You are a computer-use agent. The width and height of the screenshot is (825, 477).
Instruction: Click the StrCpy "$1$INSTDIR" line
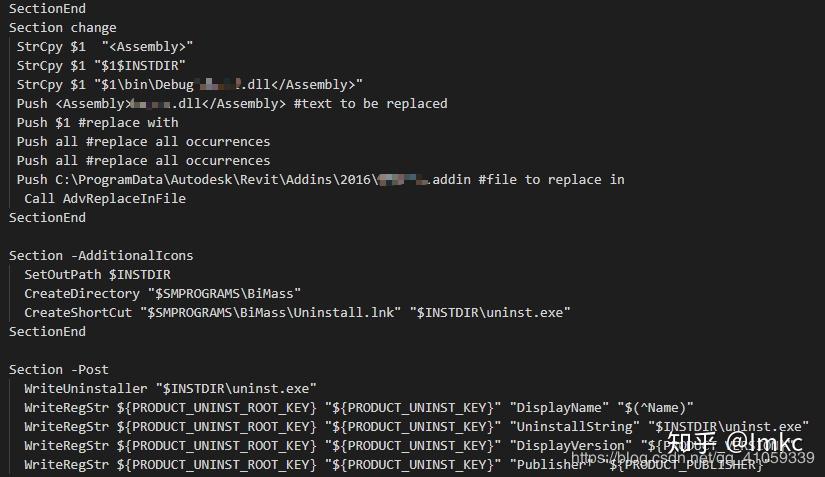tap(101, 65)
